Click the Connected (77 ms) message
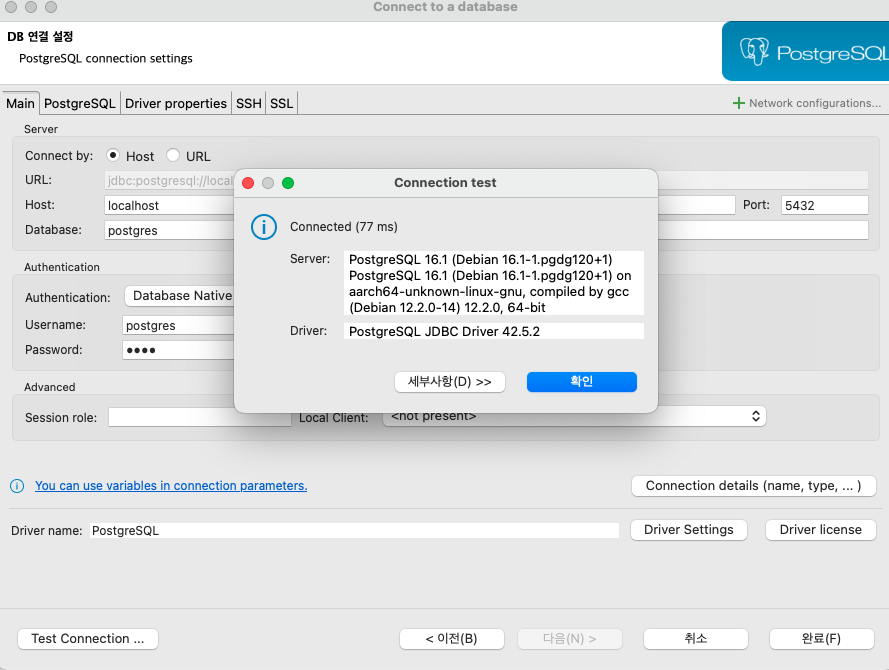 [x=344, y=227]
